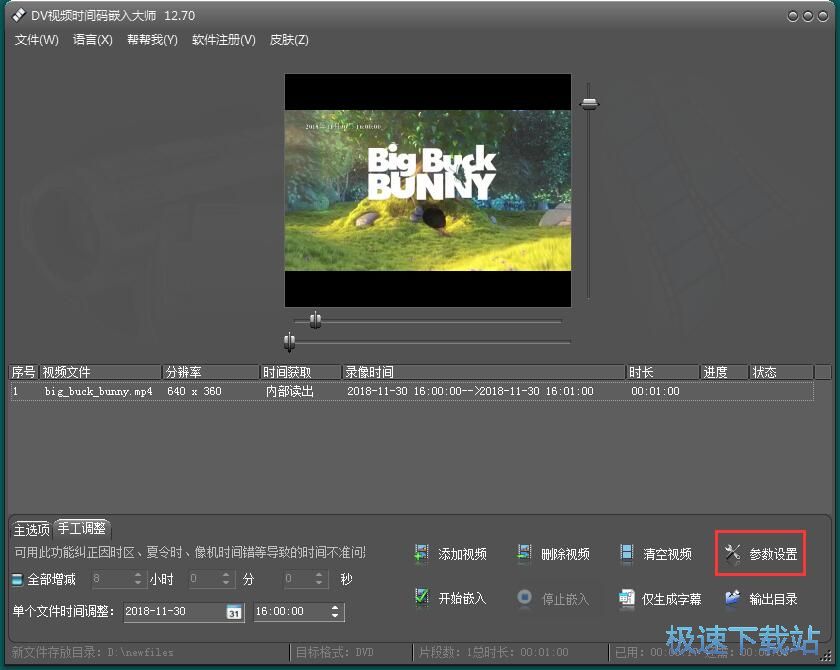
Task: Click the 内部读出 cell
Action: coord(289,392)
